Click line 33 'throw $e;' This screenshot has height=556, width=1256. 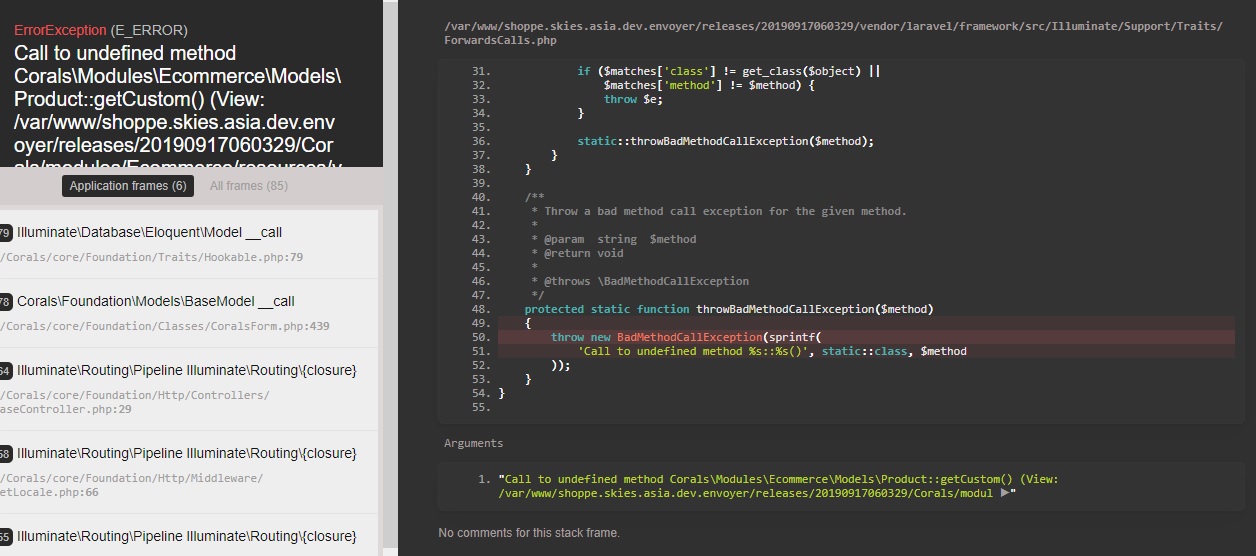[x=633, y=99]
